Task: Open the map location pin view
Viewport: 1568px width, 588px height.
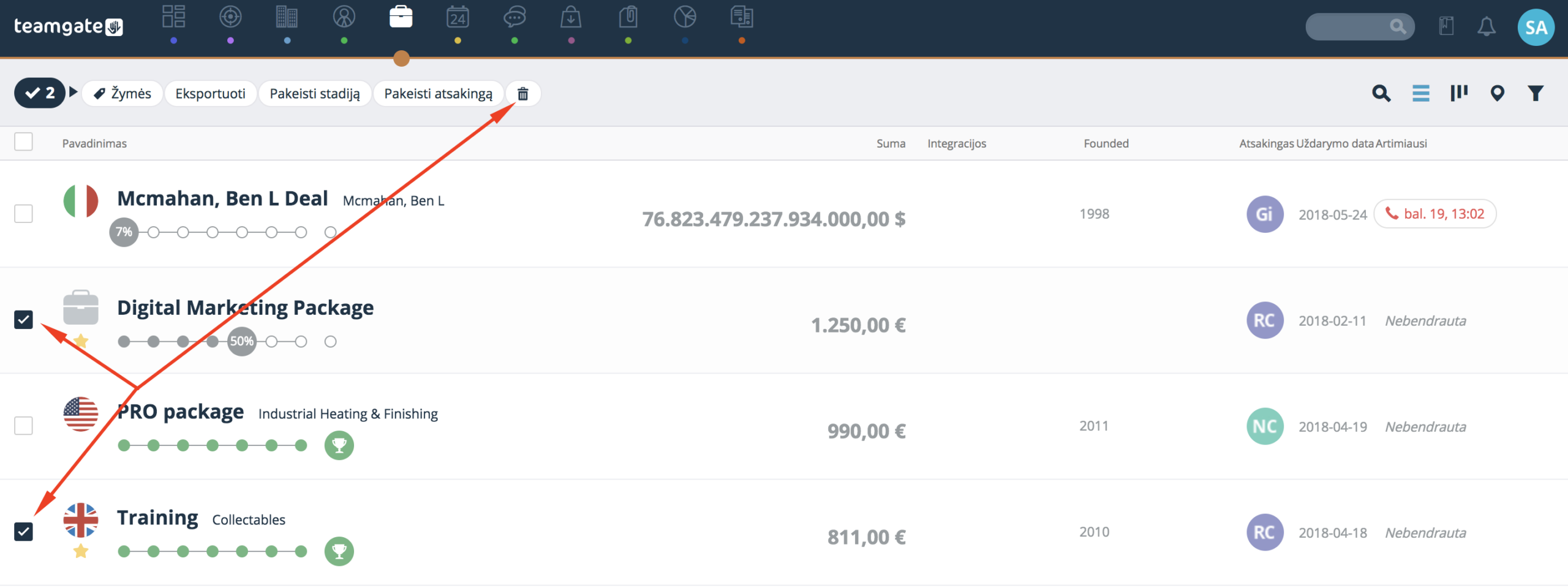Action: (1498, 93)
